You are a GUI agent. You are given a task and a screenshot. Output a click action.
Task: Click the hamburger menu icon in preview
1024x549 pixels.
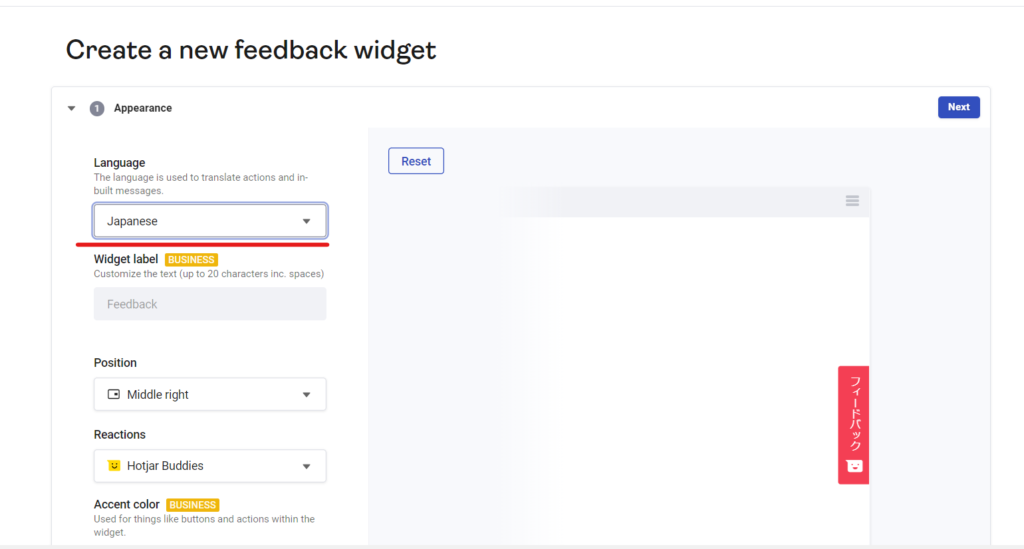coord(852,201)
